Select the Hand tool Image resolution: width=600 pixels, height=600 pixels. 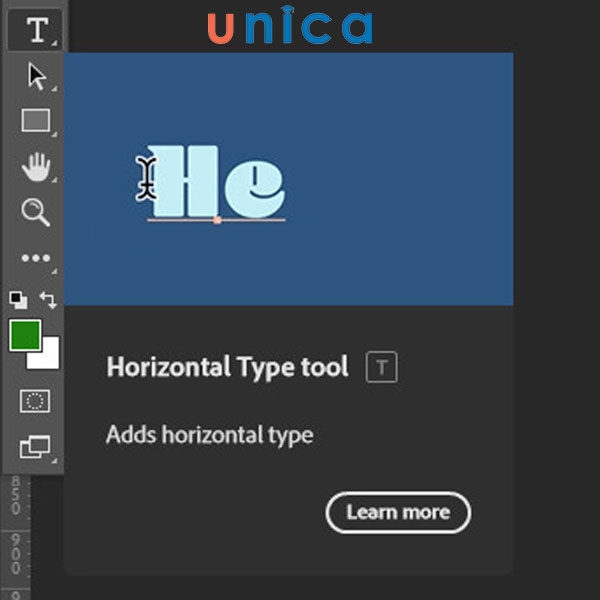36,166
